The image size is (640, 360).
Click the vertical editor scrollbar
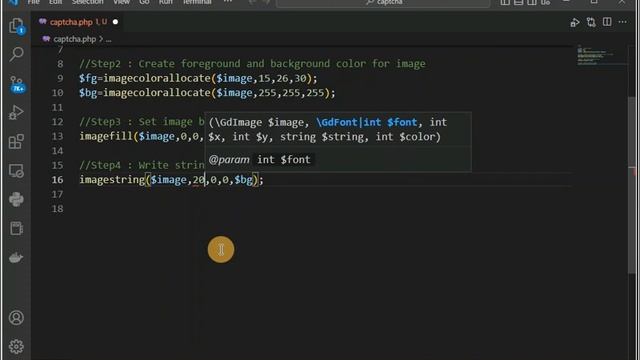click(x=632, y=184)
